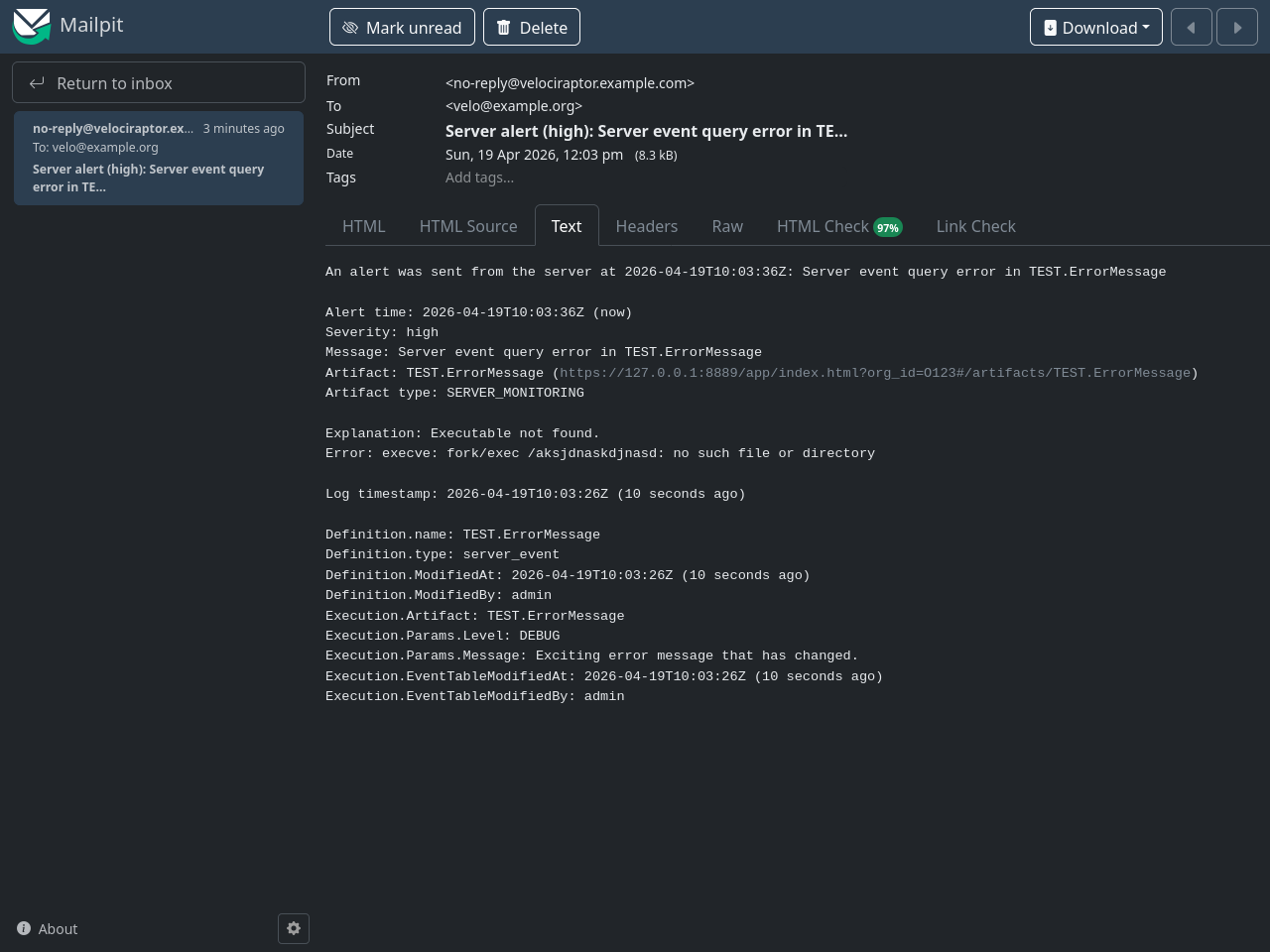Mark the message as unread
1270x952 pixels.
402,28
